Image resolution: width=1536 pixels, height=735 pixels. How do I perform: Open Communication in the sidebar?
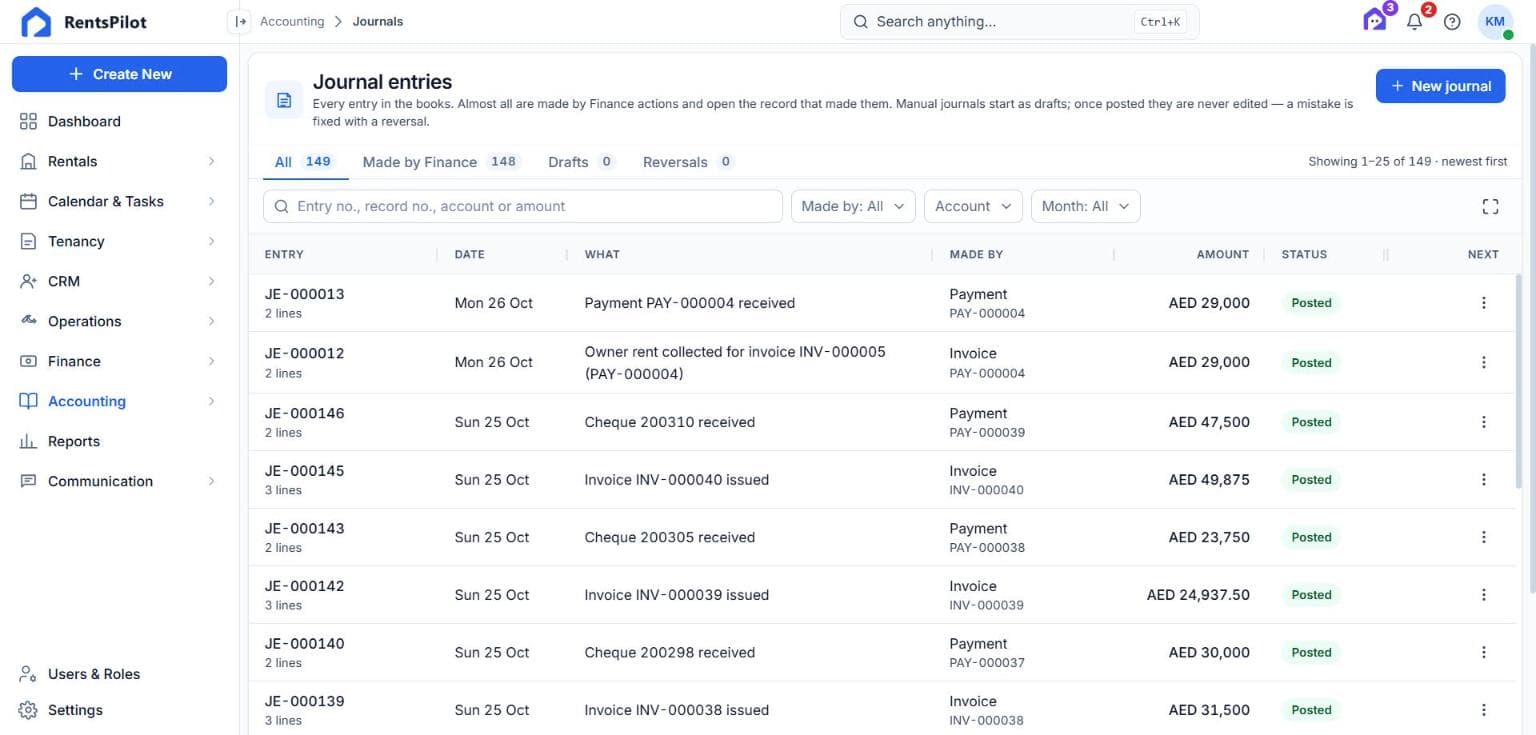click(x=119, y=481)
